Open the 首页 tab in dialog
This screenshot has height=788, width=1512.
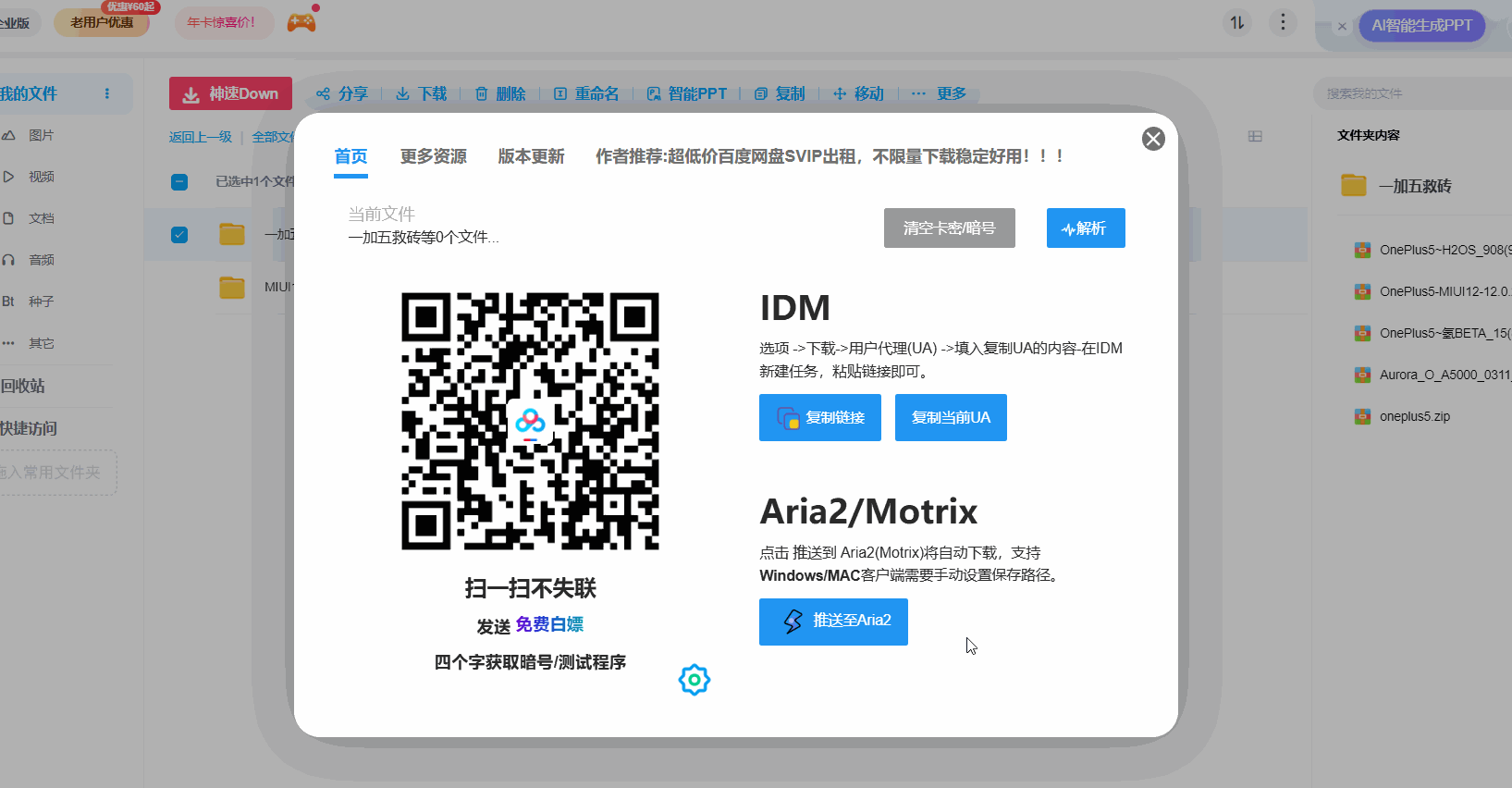coord(350,156)
